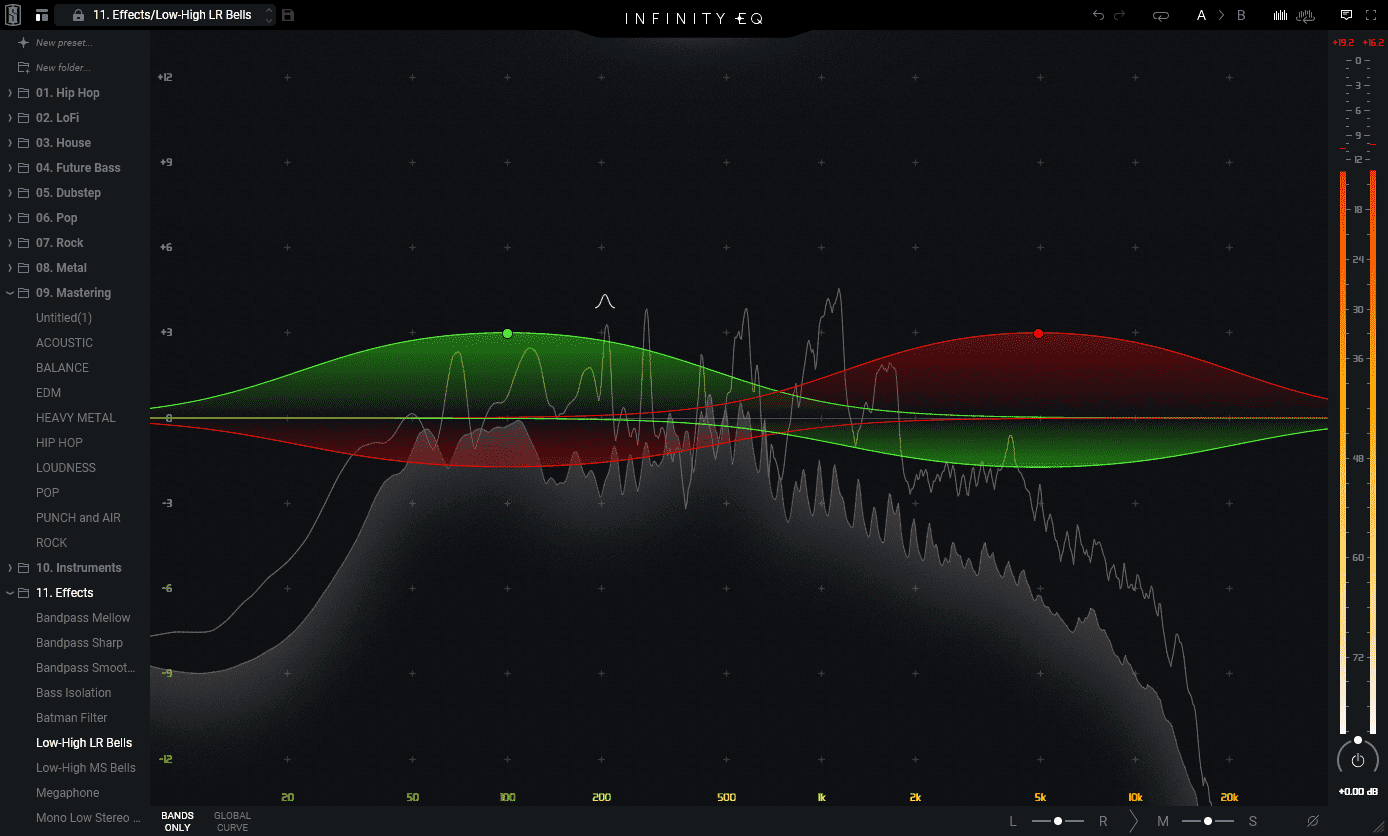
Task: Click the loop link icon
Action: (x=1161, y=15)
